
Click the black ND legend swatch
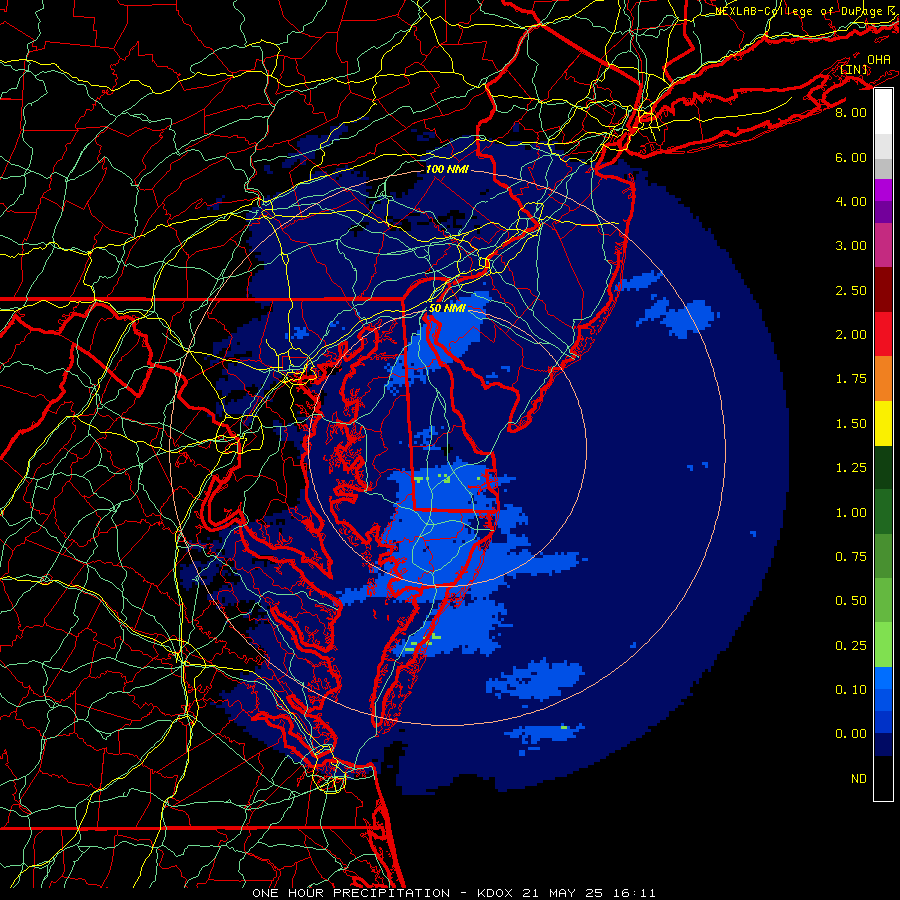[x=883, y=778]
